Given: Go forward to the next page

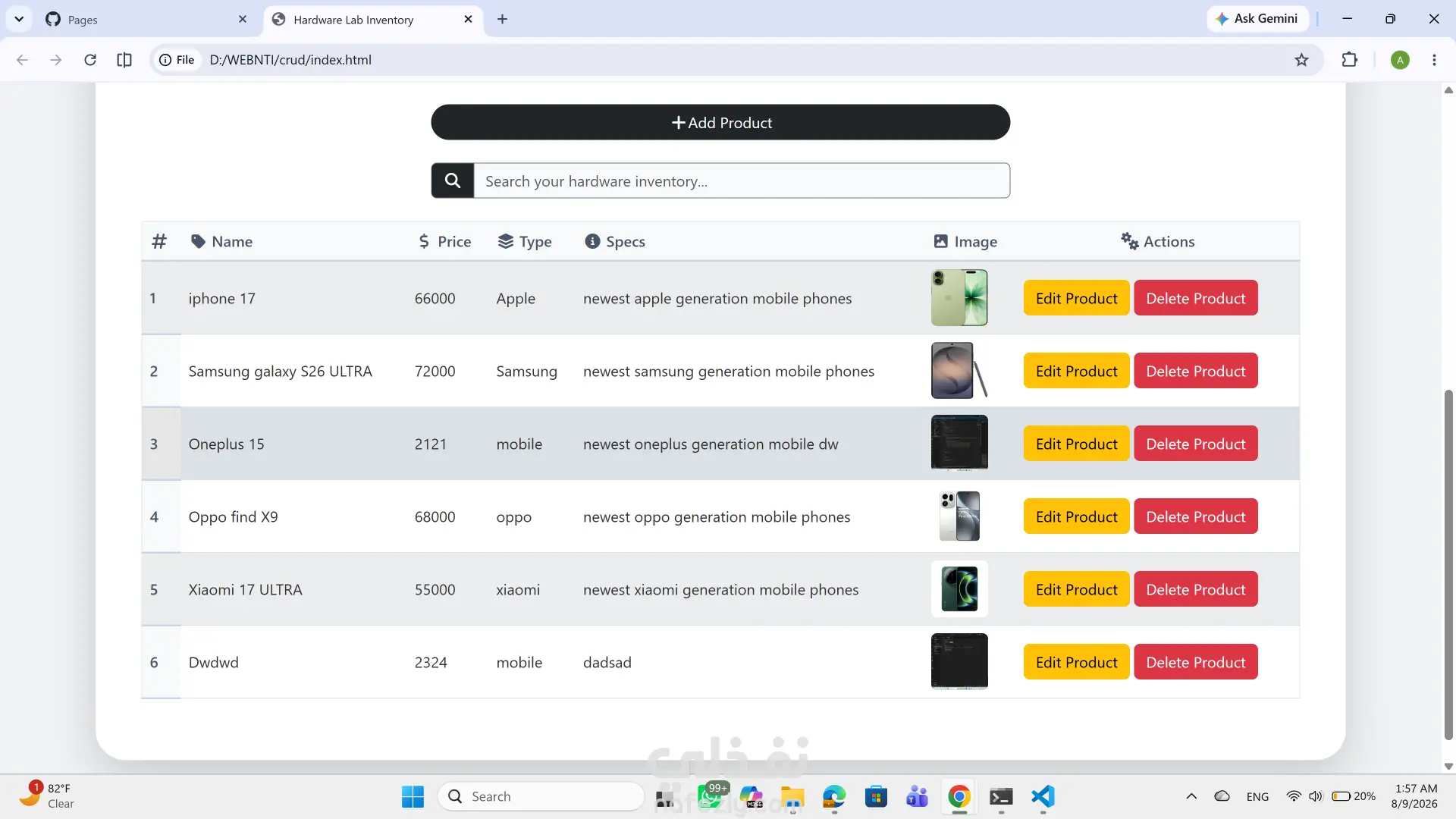Looking at the screenshot, I should 56,60.
